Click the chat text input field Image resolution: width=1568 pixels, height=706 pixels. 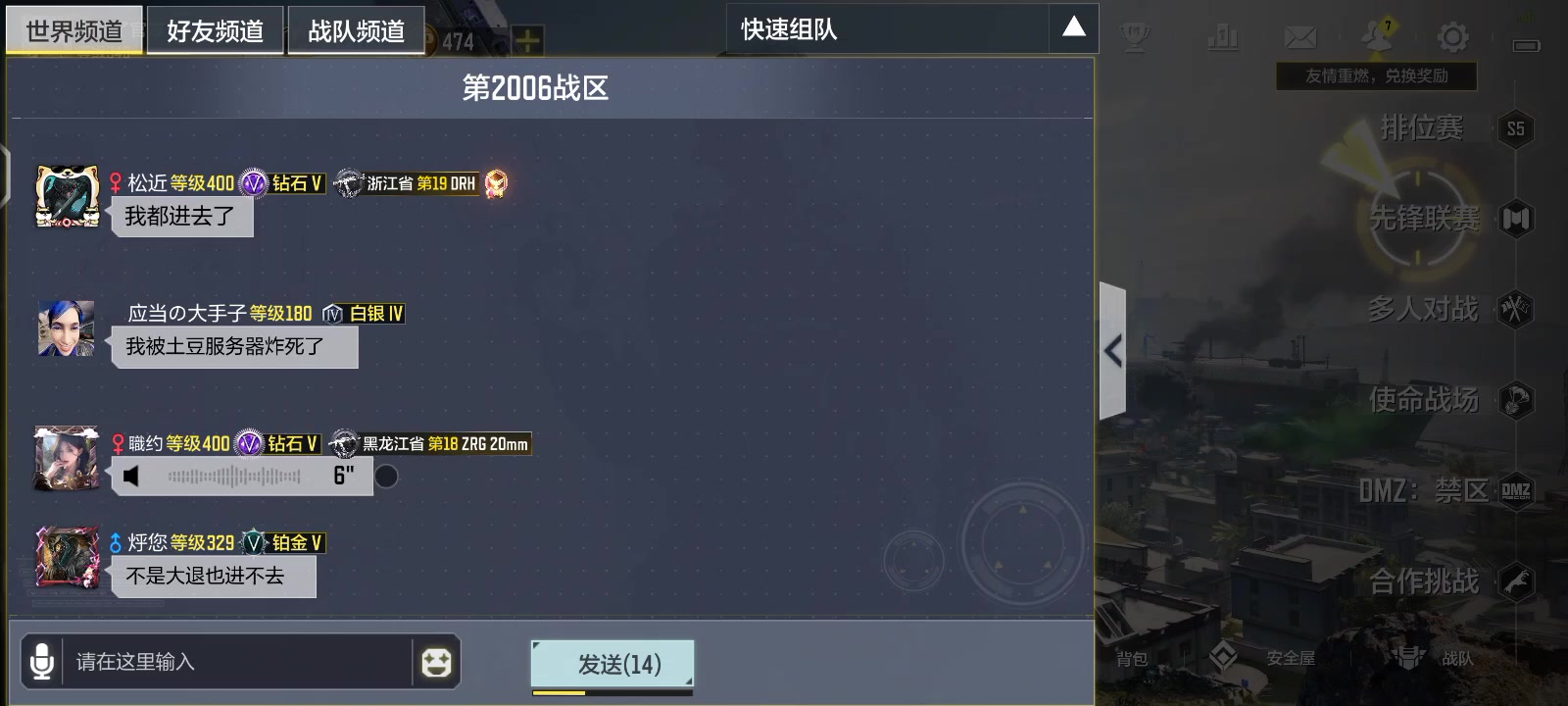(238, 662)
